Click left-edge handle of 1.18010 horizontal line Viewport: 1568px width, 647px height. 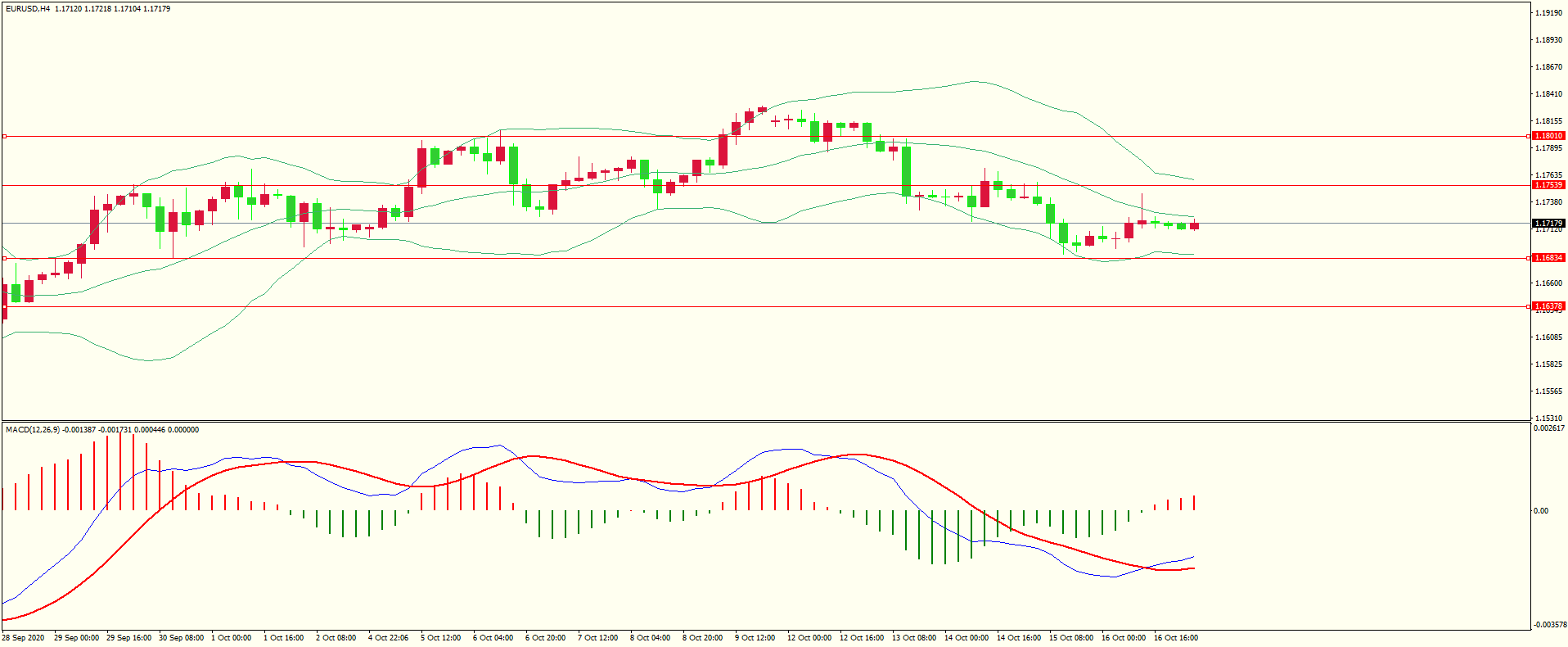click(x=4, y=137)
